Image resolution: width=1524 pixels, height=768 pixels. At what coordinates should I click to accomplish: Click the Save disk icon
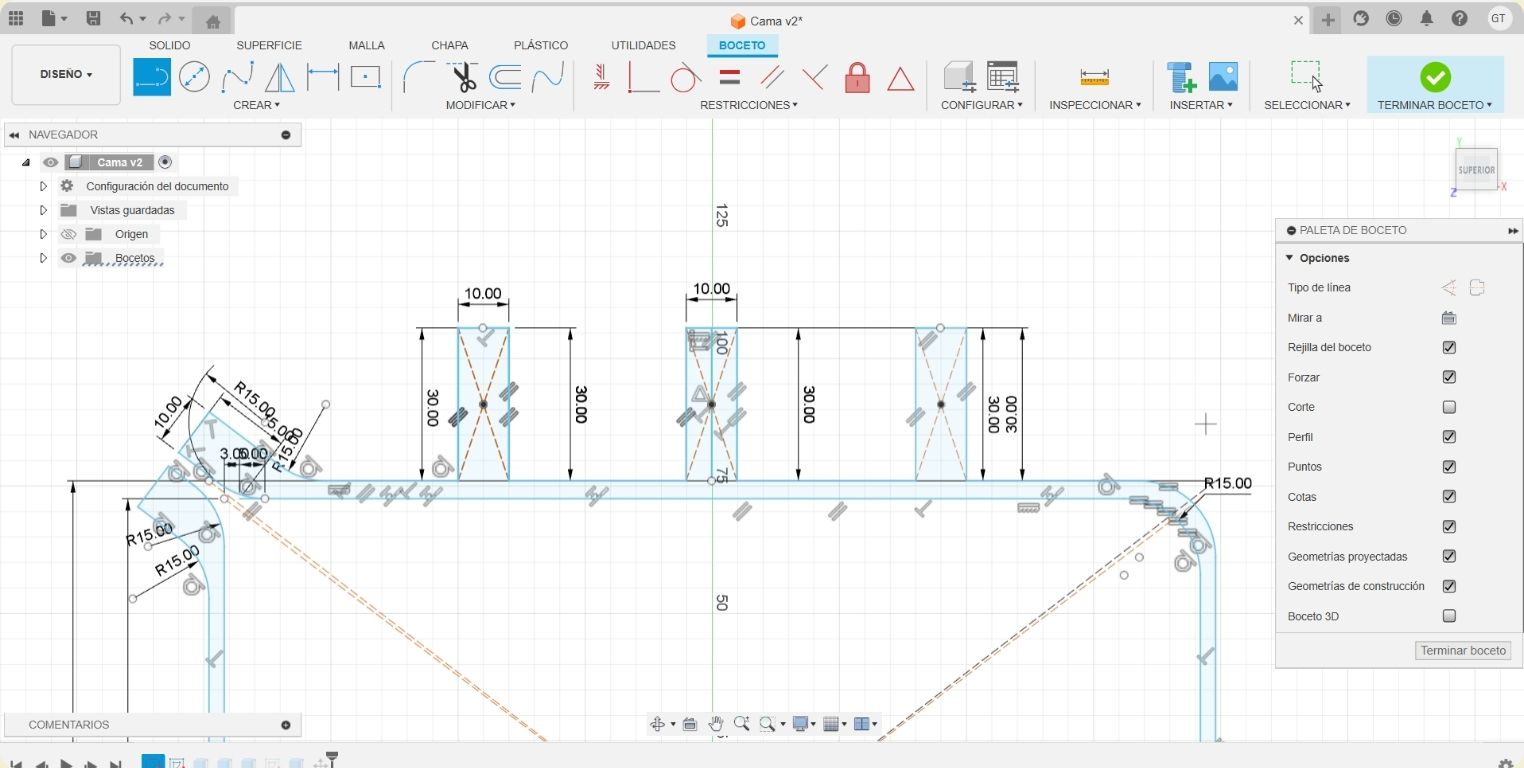[x=93, y=19]
